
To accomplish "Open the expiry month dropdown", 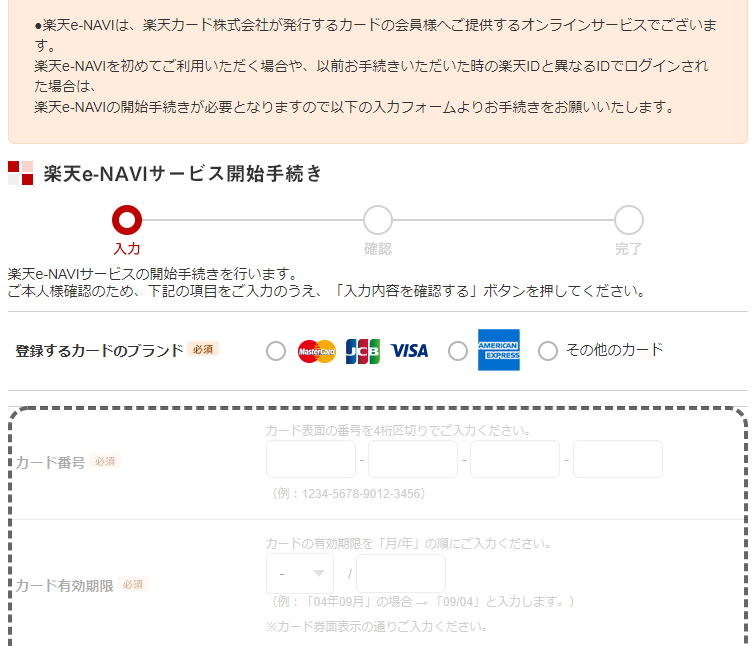I will [x=300, y=574].
